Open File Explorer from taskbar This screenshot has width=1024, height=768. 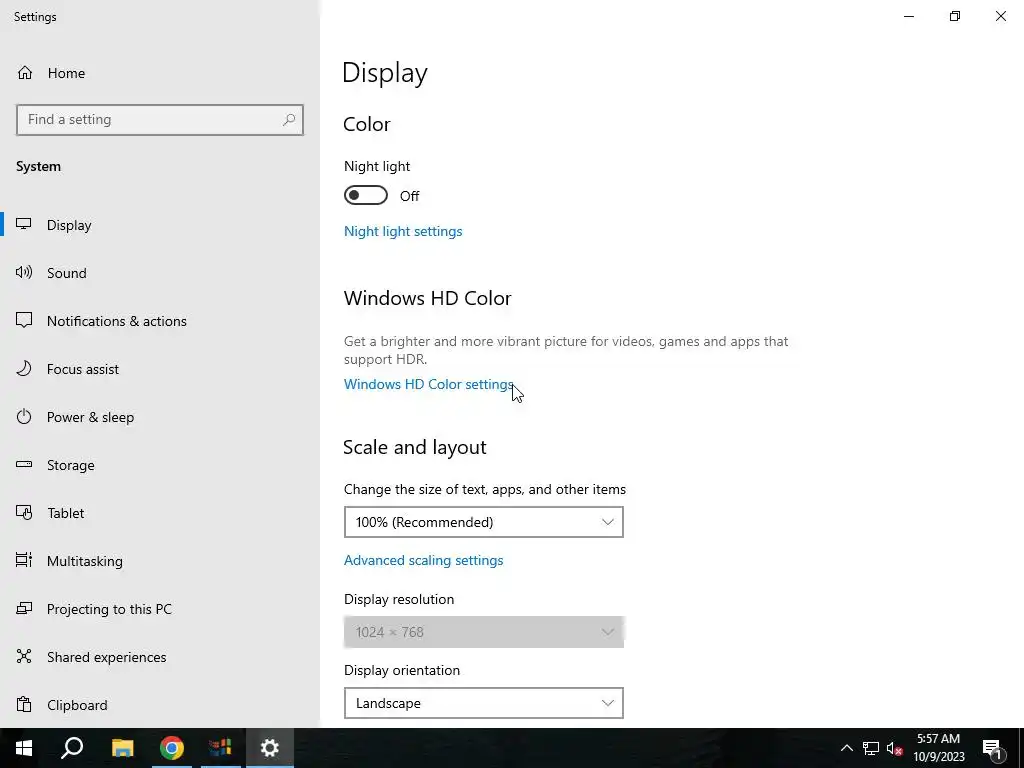122,748
